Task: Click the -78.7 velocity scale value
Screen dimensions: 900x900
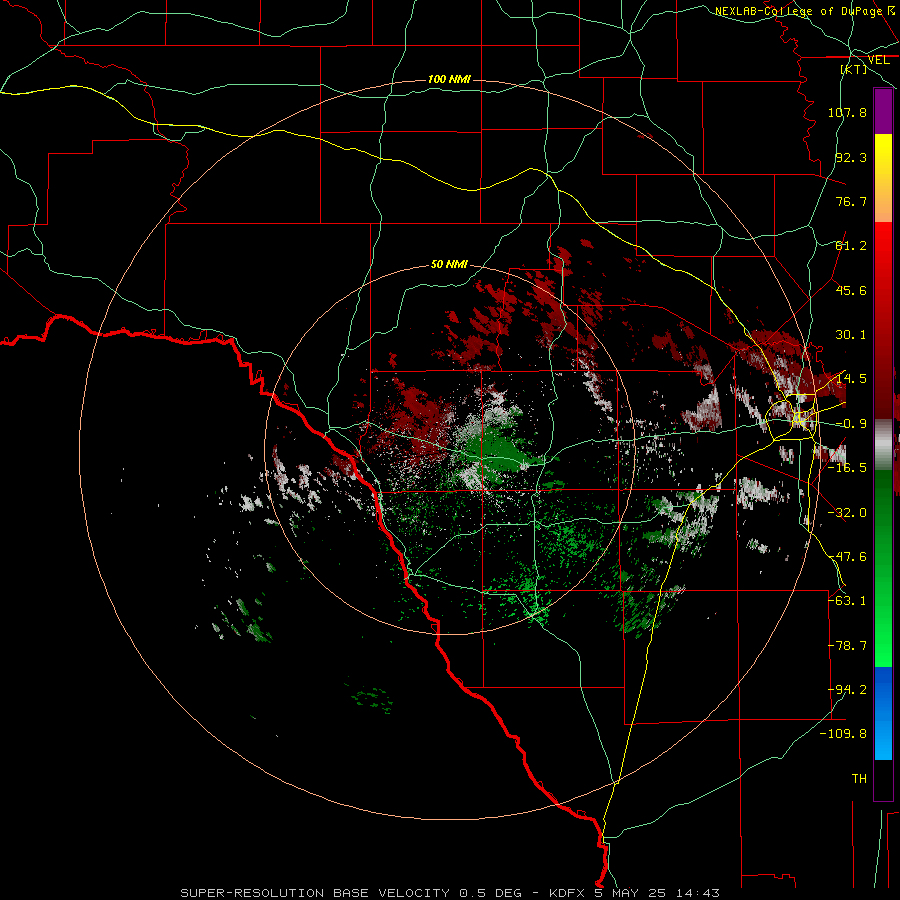Action: point(847,646)
